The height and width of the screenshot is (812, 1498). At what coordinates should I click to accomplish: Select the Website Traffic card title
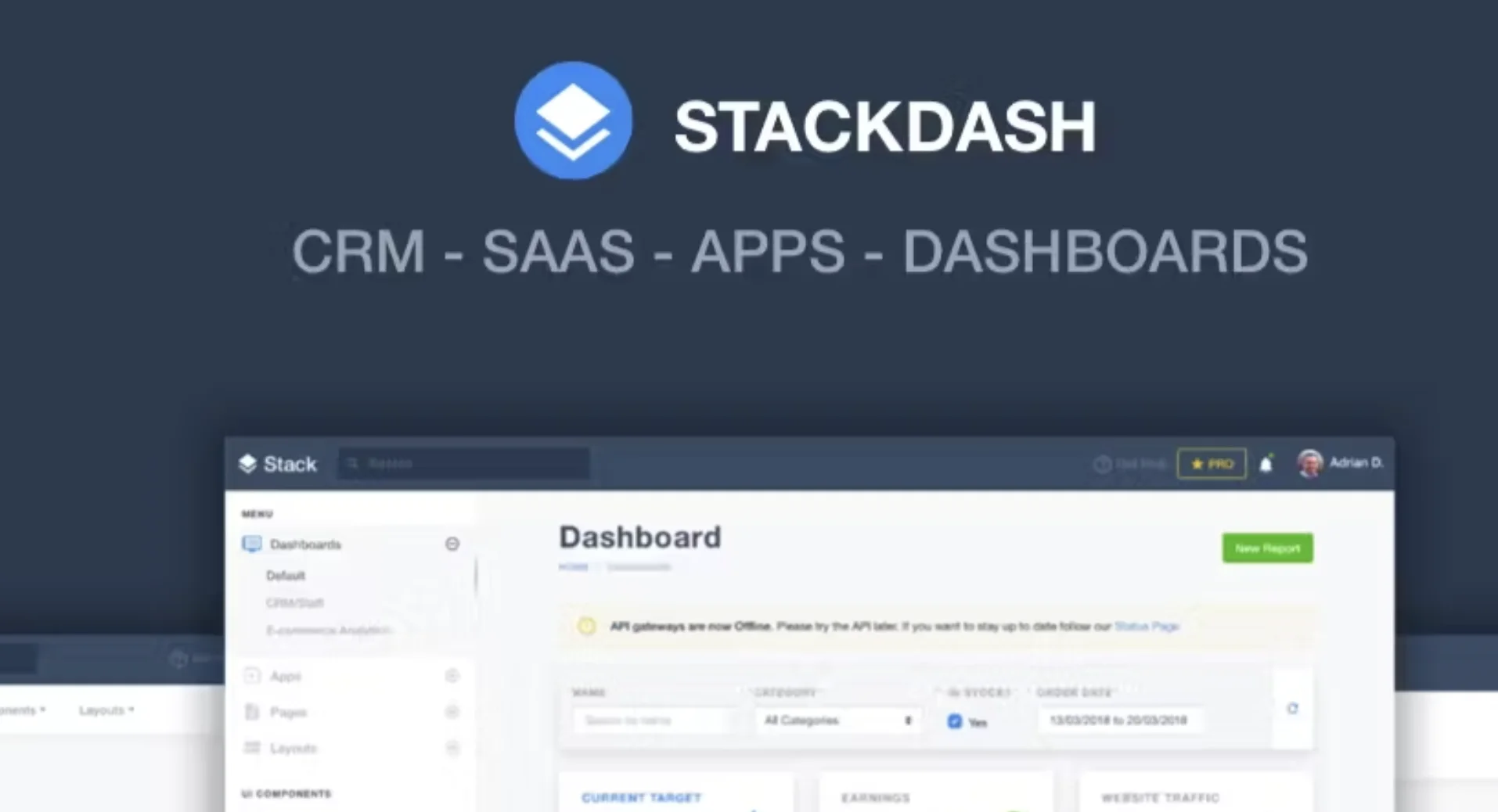[1161, 798]
